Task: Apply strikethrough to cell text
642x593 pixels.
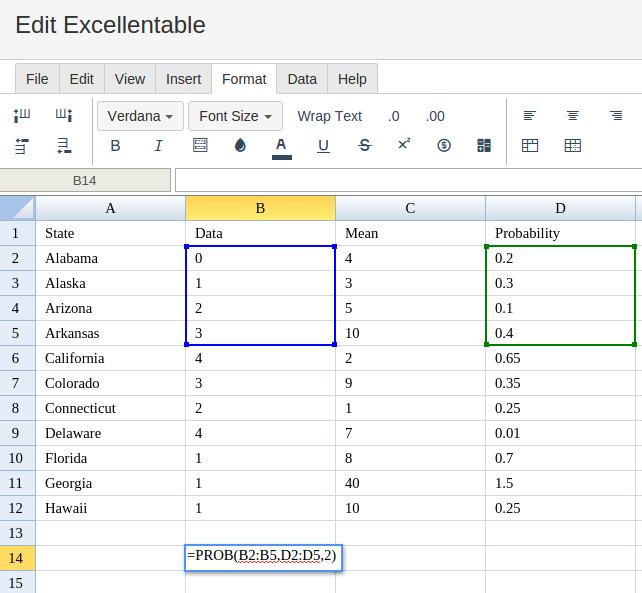Action: [x=364, y=146]
